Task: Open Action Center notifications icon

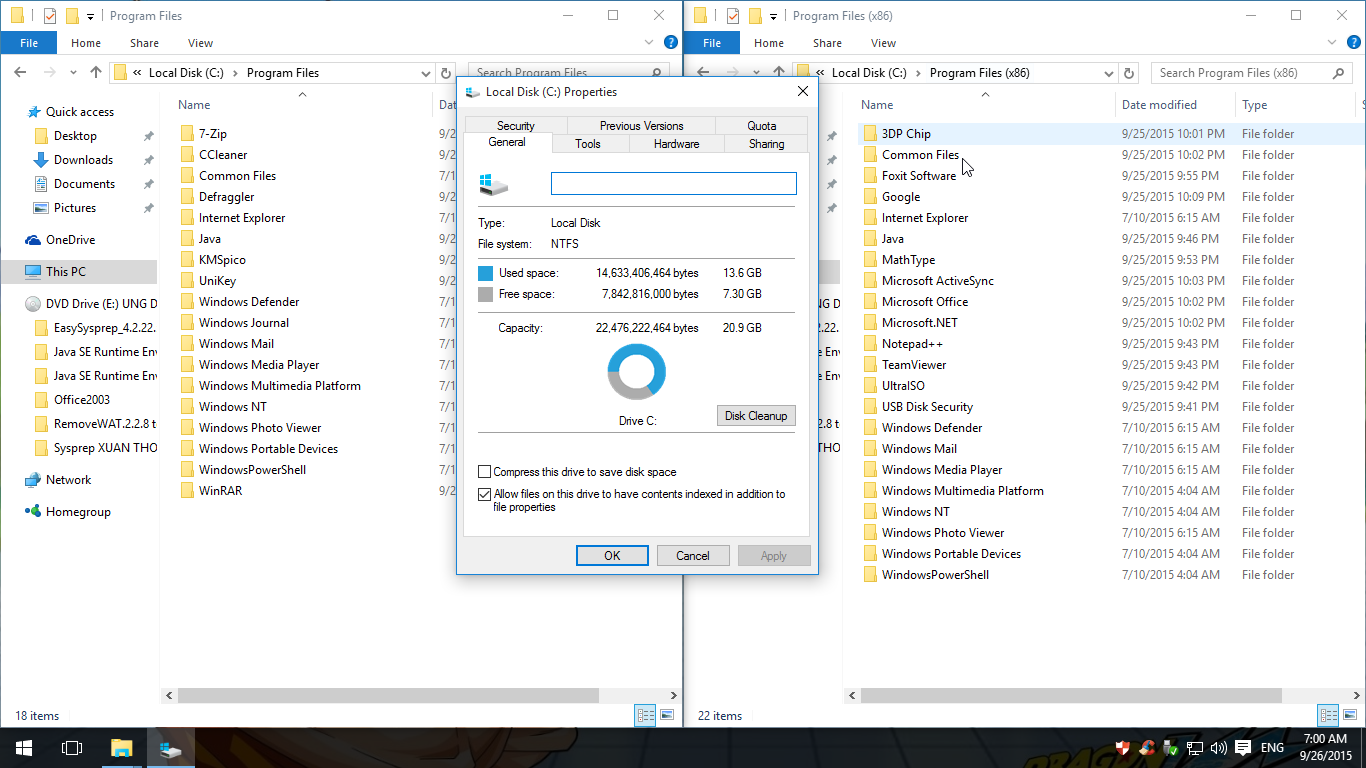Action: [1242, 747]
